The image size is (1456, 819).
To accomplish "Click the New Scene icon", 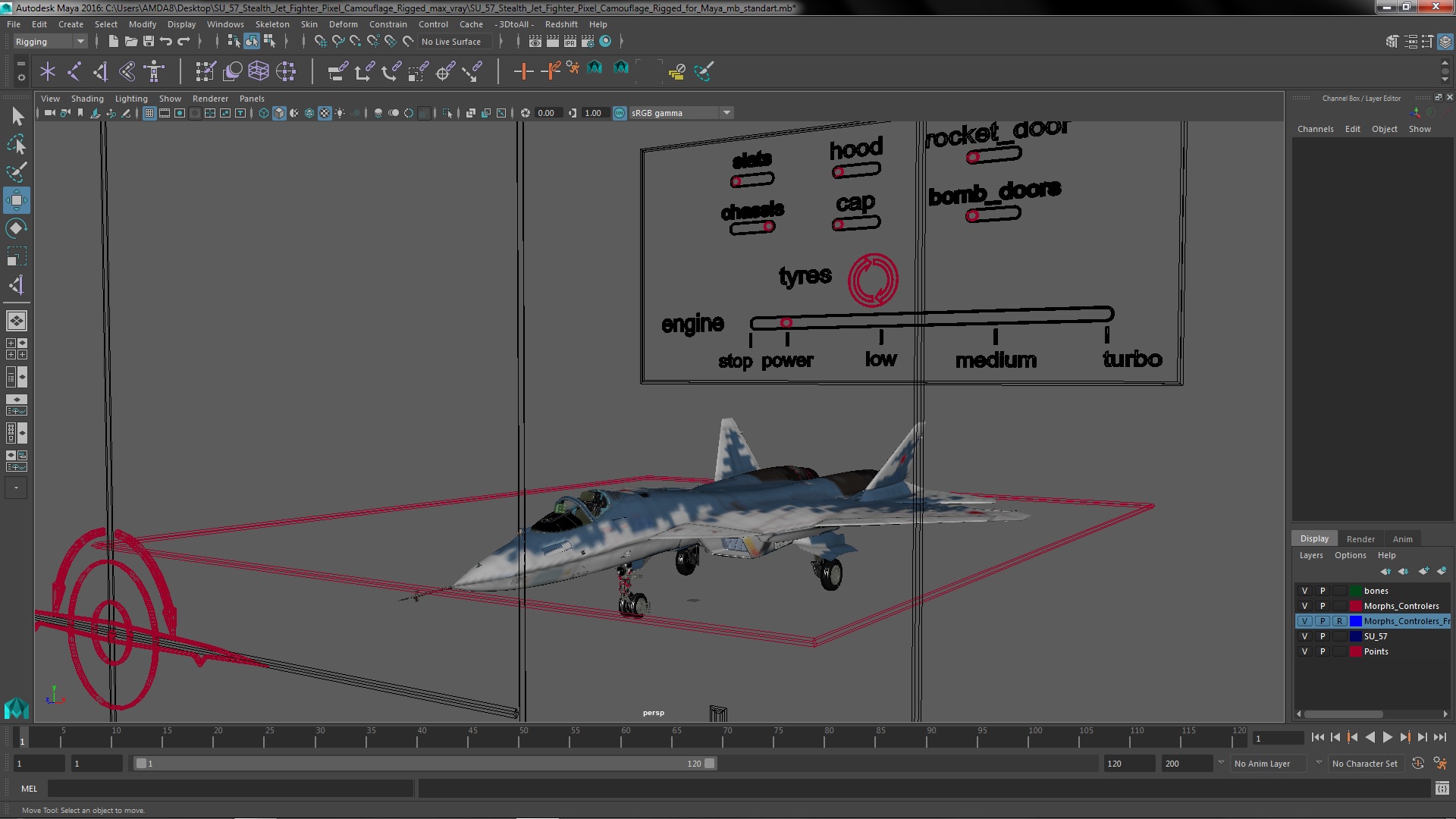I will (x=113, y=42).
